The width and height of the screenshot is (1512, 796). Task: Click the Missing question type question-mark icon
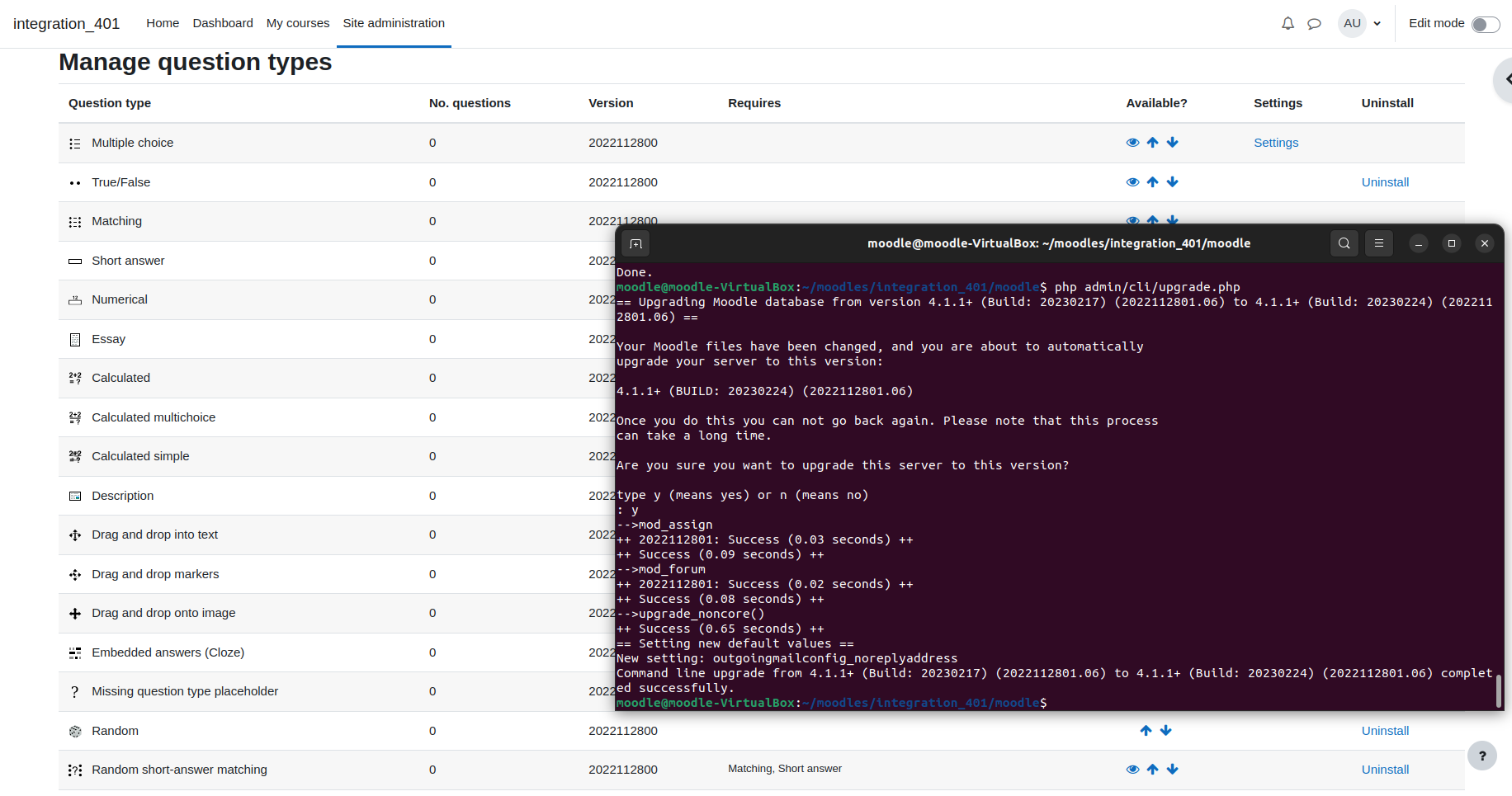point(75,692)
